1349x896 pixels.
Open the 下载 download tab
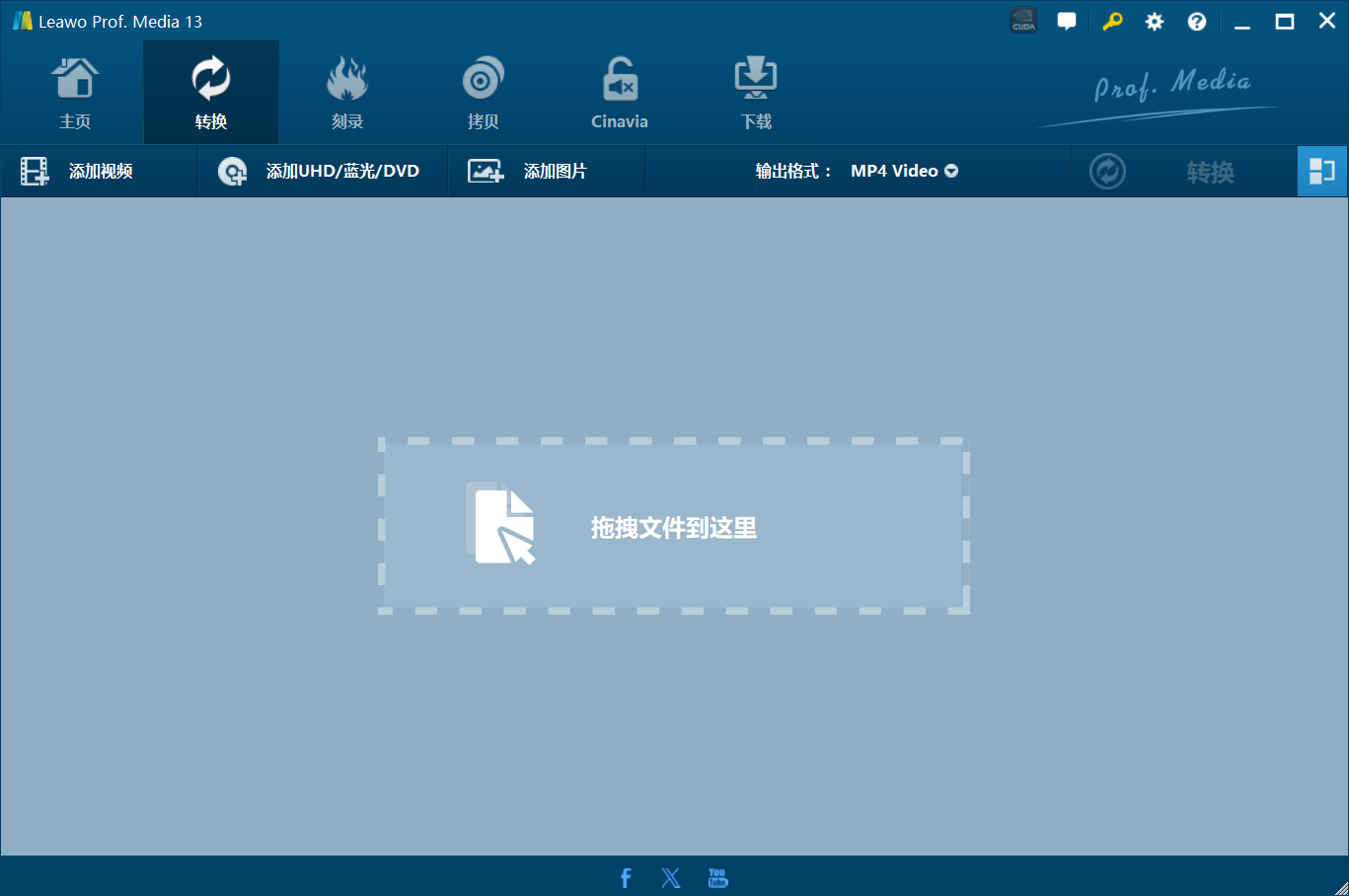point(755,91)
